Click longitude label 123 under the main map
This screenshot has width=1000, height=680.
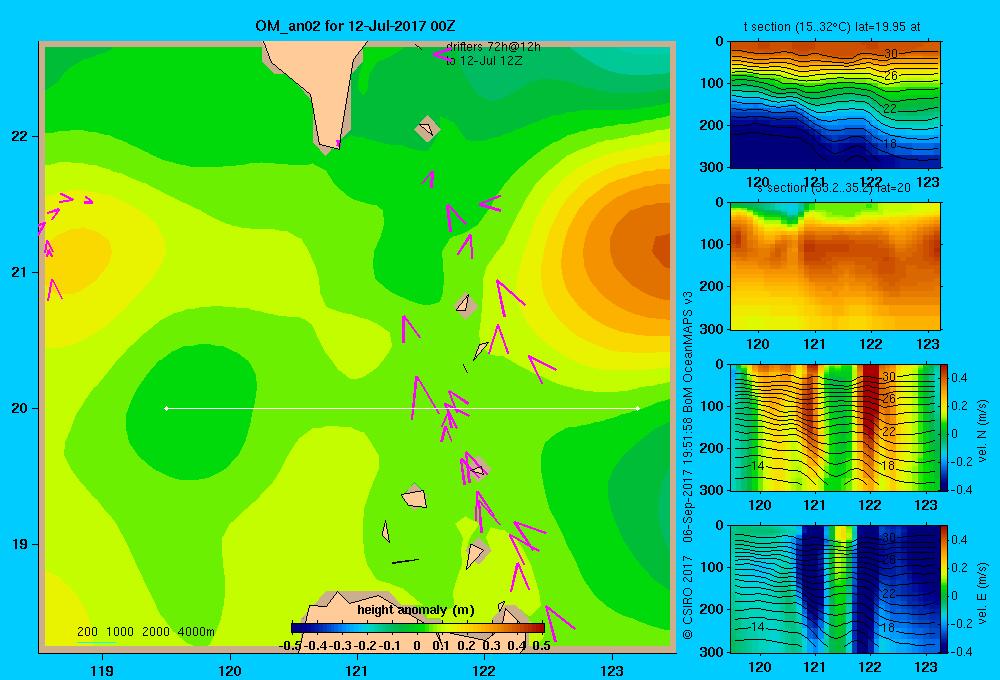click(612, 671)
